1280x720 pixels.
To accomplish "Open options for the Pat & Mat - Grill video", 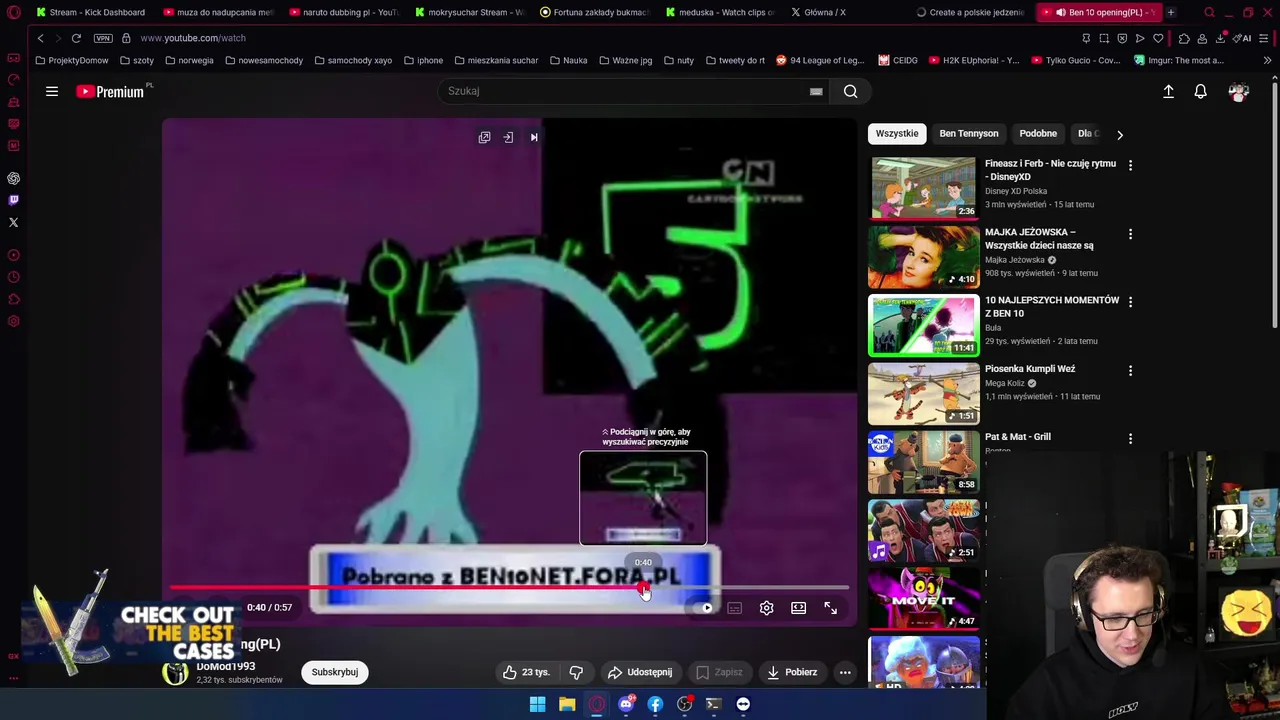I will coord(1130,438).
